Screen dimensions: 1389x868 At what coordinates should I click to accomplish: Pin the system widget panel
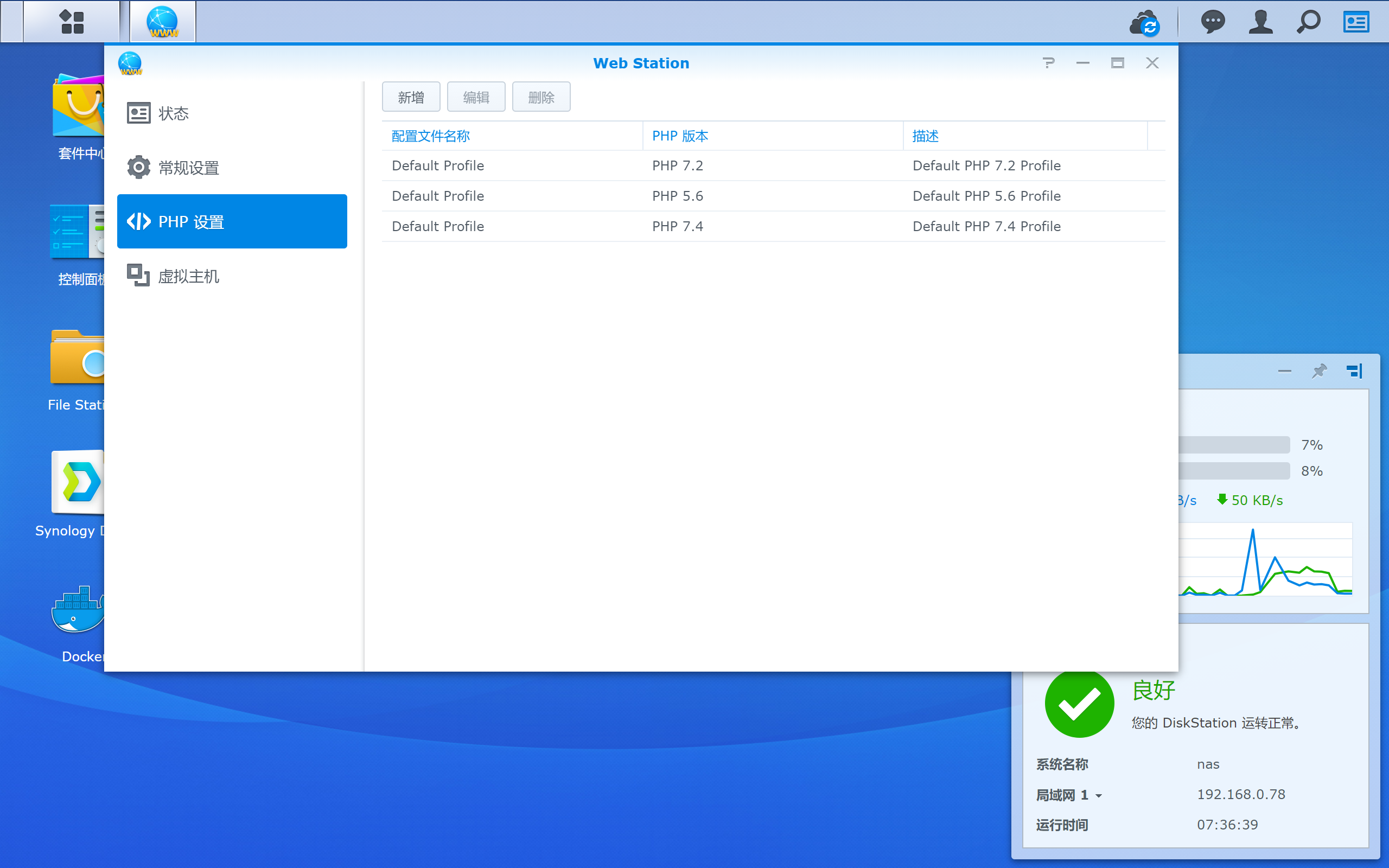click(x=1319, y=371)
